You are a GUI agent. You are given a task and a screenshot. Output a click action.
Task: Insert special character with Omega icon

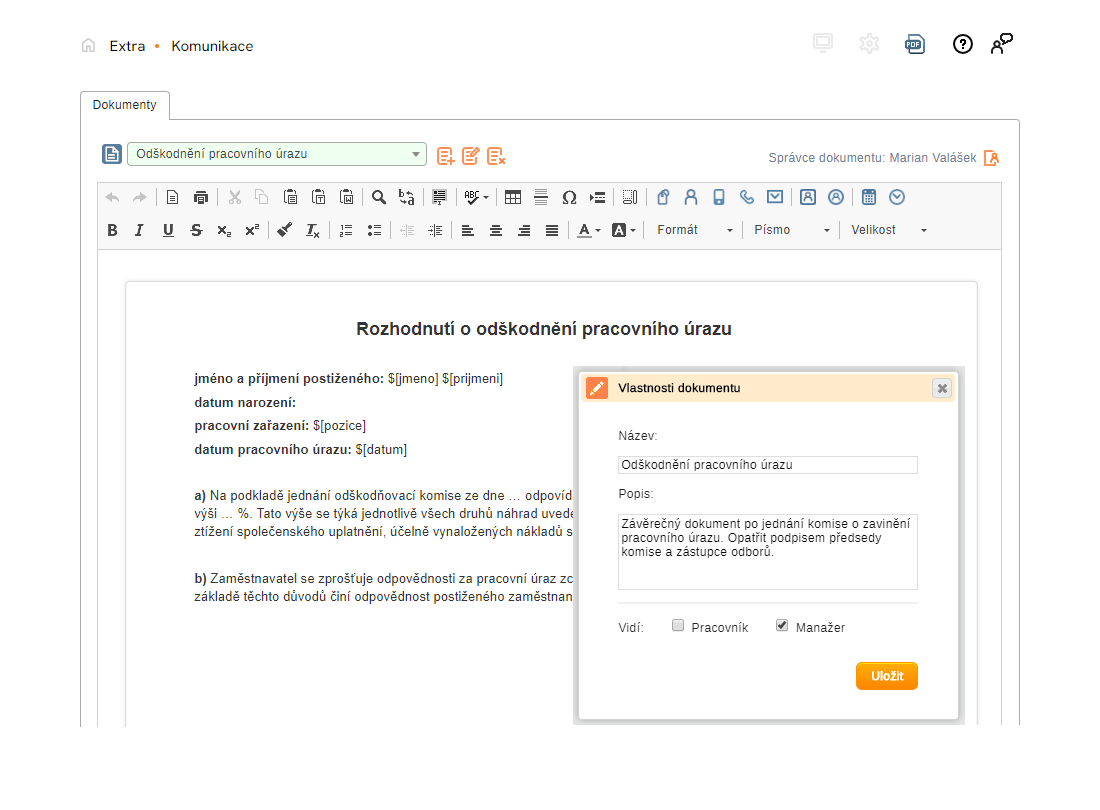[569, 197]
